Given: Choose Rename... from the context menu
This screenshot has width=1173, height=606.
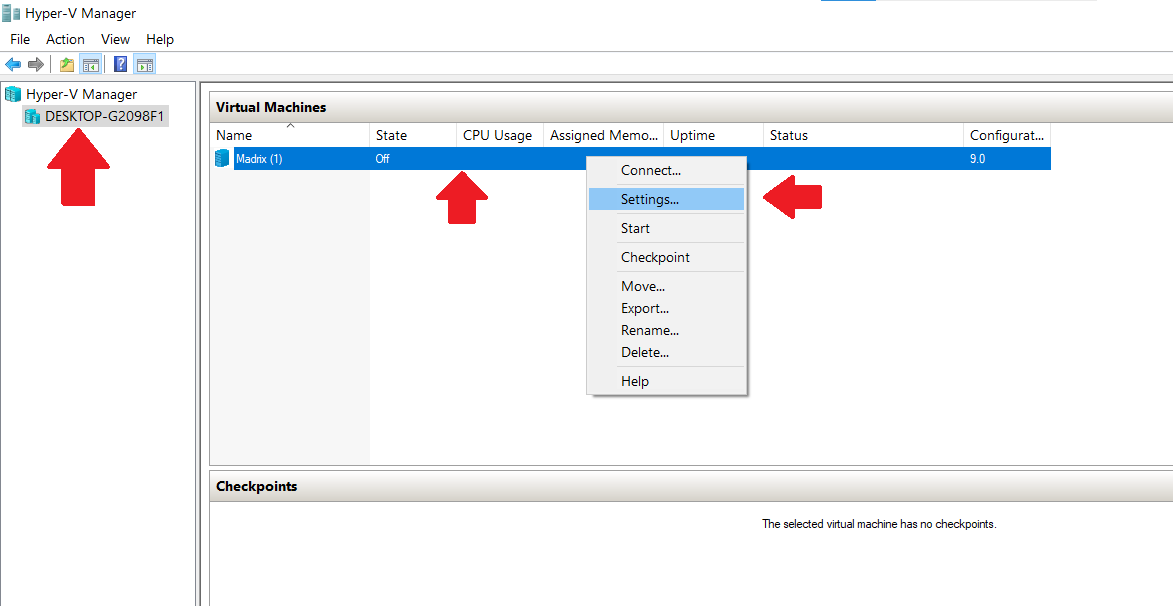Looking at the screenshot, I should (x=667, y=330).
